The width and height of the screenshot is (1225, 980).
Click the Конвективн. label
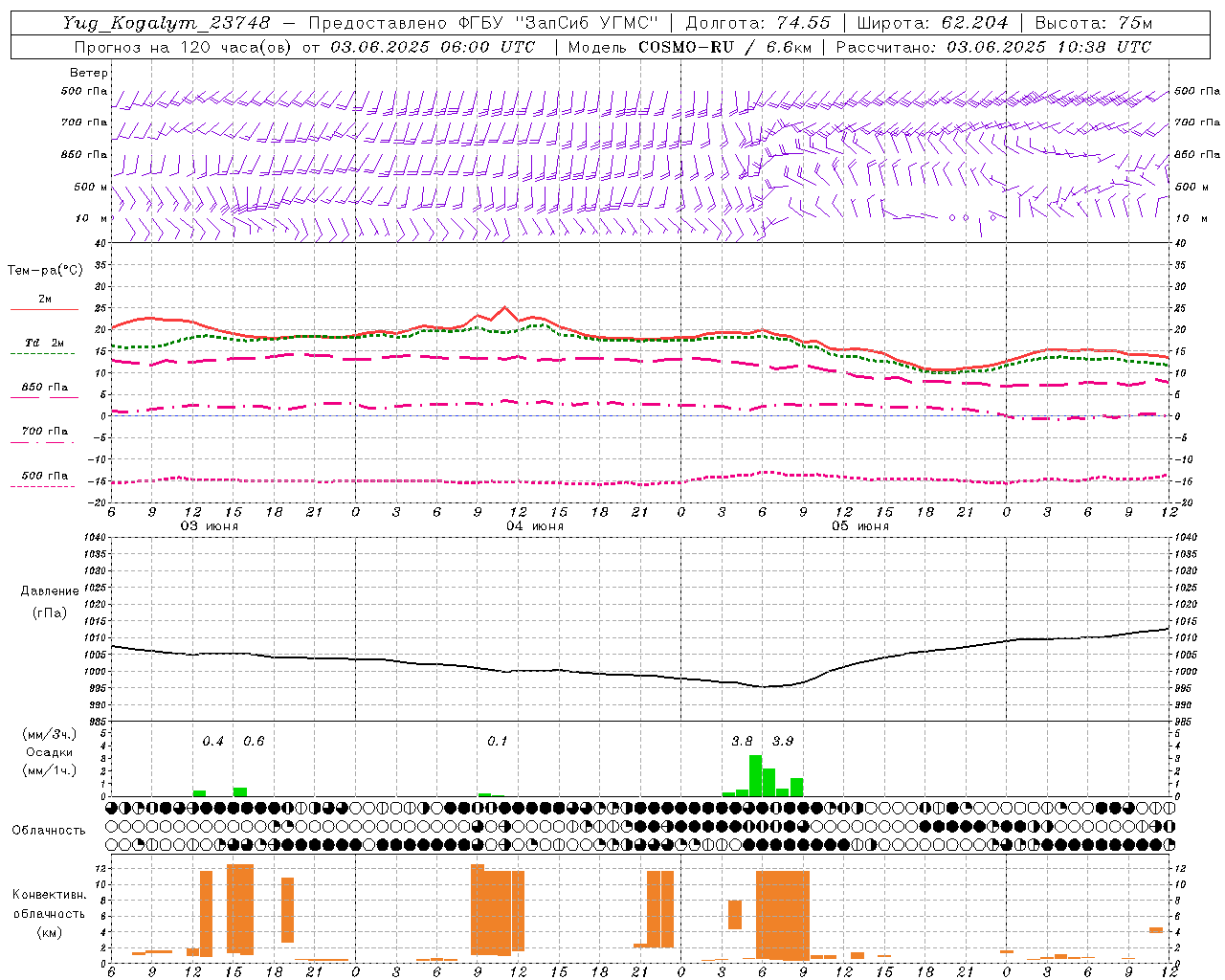[x=50, y=895]
